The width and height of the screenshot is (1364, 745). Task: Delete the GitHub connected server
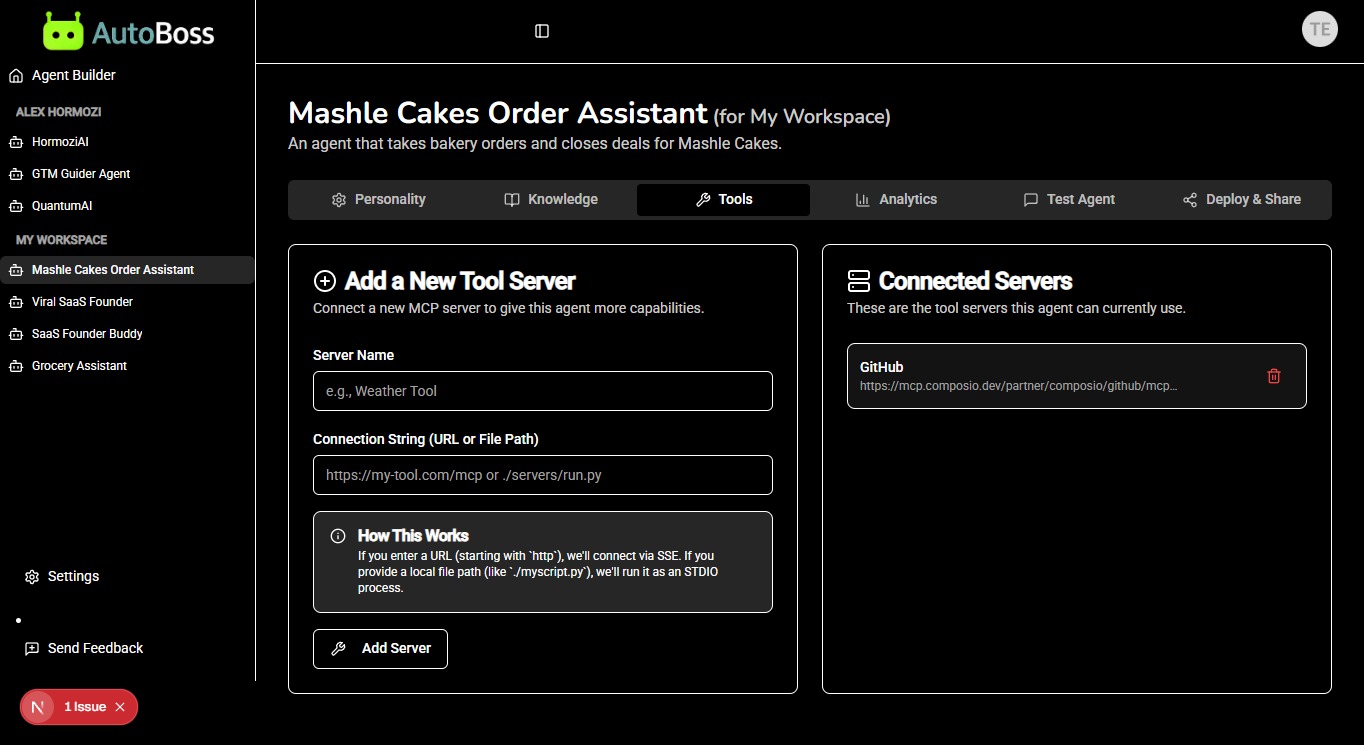tap(1273, 376)
